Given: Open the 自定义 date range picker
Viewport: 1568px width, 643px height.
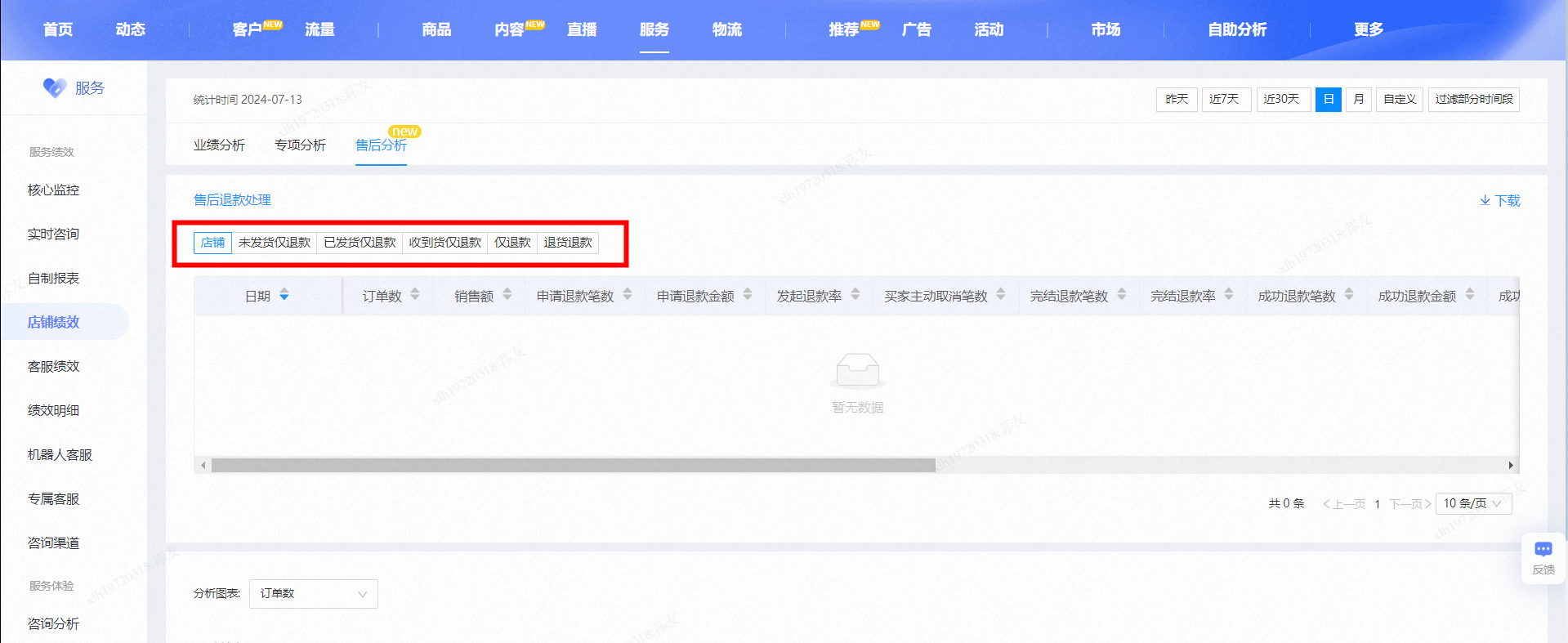Looking at the screenshot, I should point(1400,99).
